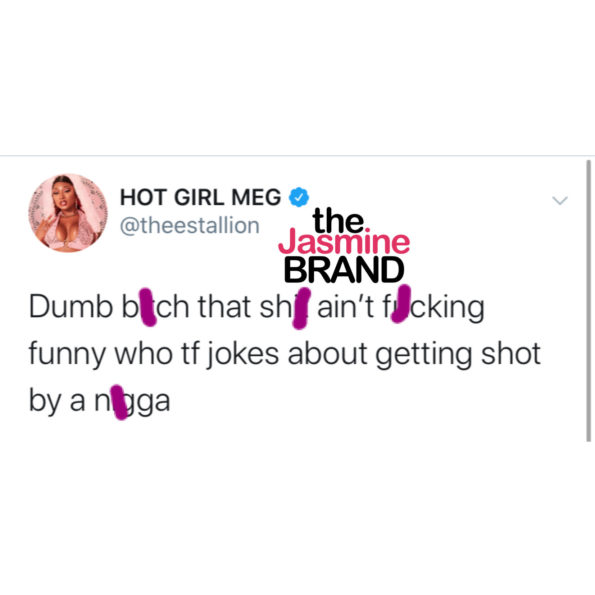595x595 pixels.
Task: Click the word 'the' in the watermark logo
Action: [338, 220]
